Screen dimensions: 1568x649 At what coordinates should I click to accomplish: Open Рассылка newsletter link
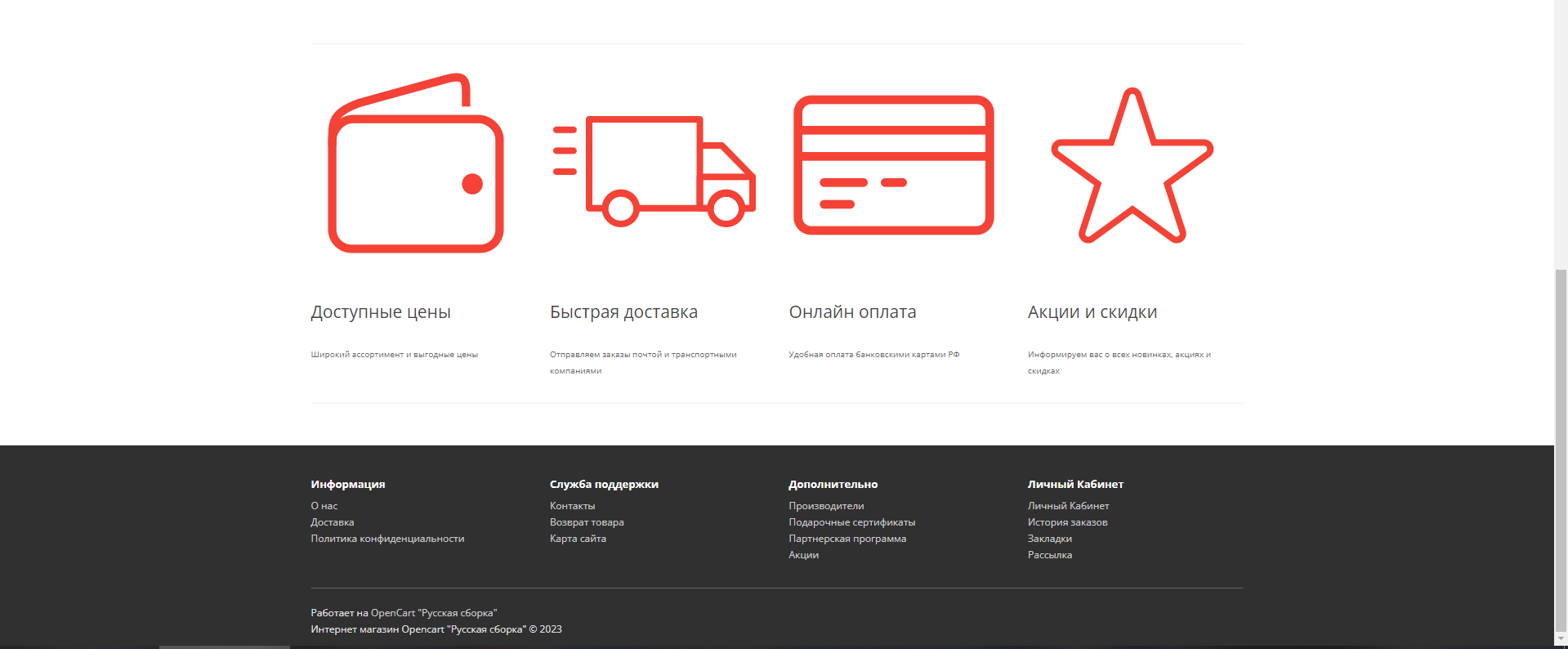click(1049, 555)
